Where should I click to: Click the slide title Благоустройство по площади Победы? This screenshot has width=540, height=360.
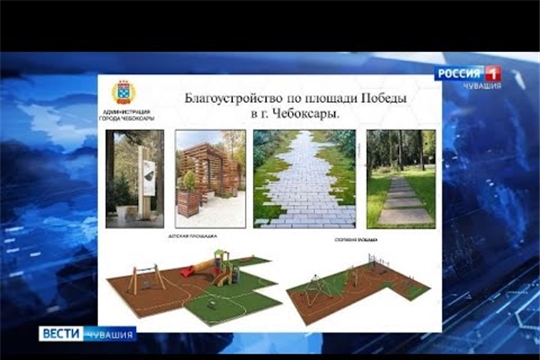click(295, 98)
